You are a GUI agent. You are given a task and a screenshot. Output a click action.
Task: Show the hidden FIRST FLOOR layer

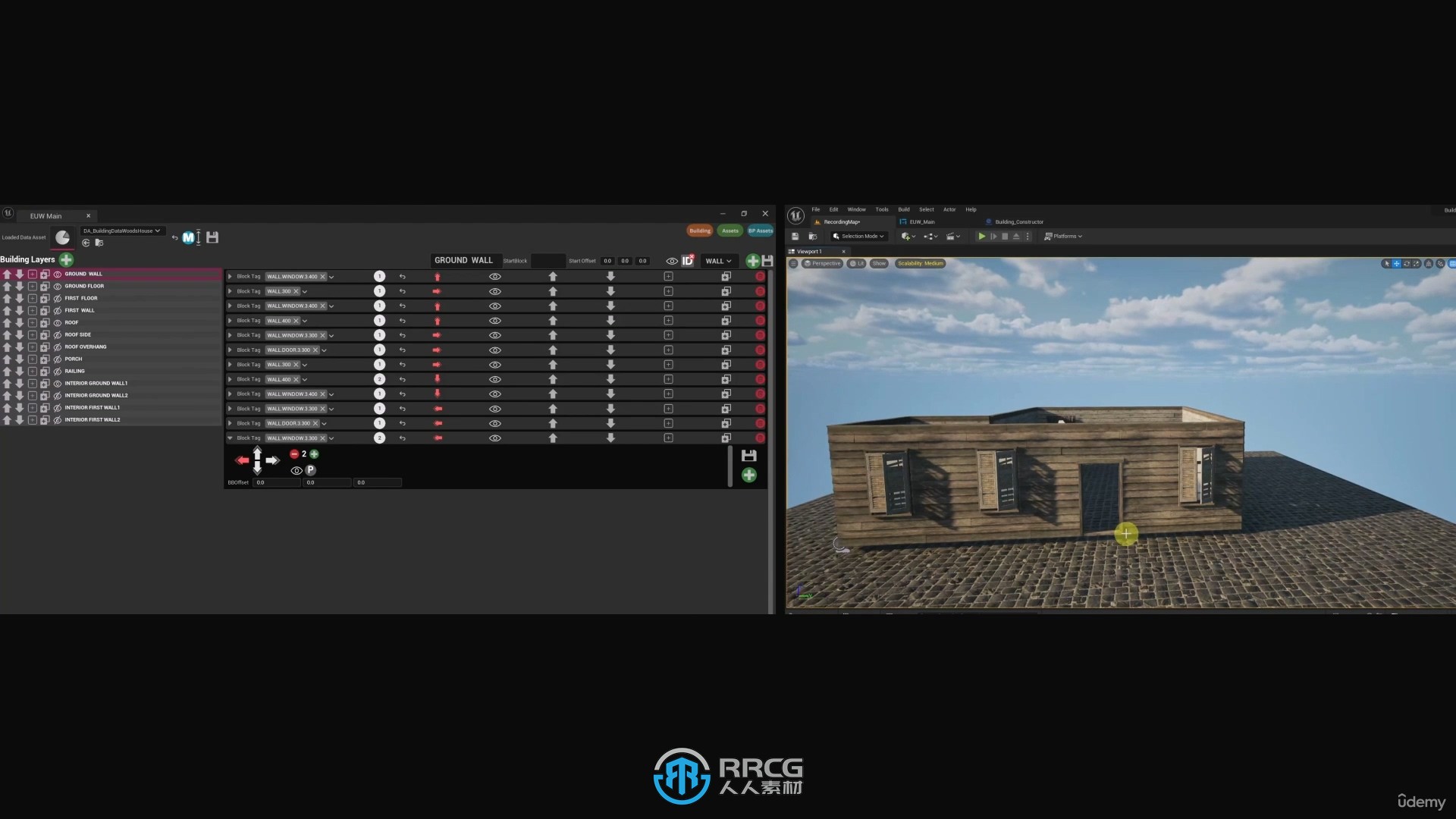58,298
